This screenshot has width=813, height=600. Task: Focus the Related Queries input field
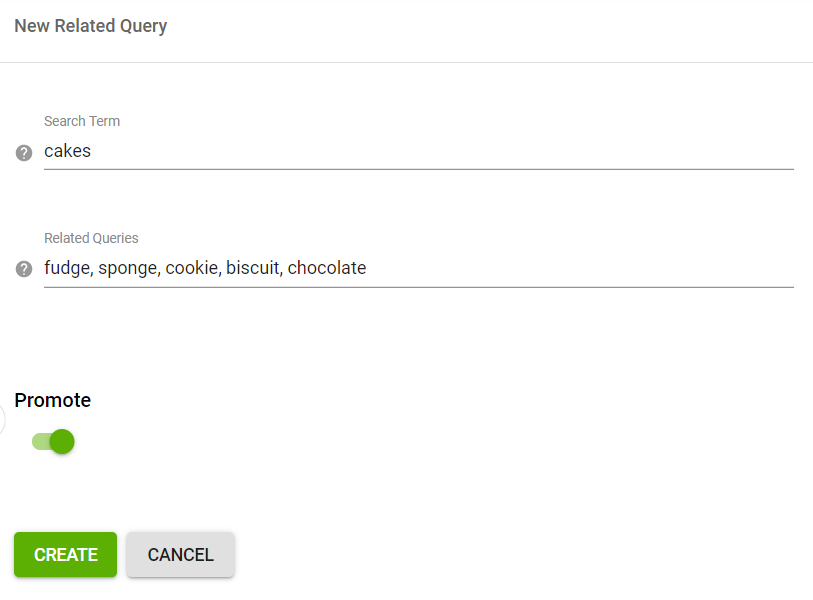[x=418, y=268]
